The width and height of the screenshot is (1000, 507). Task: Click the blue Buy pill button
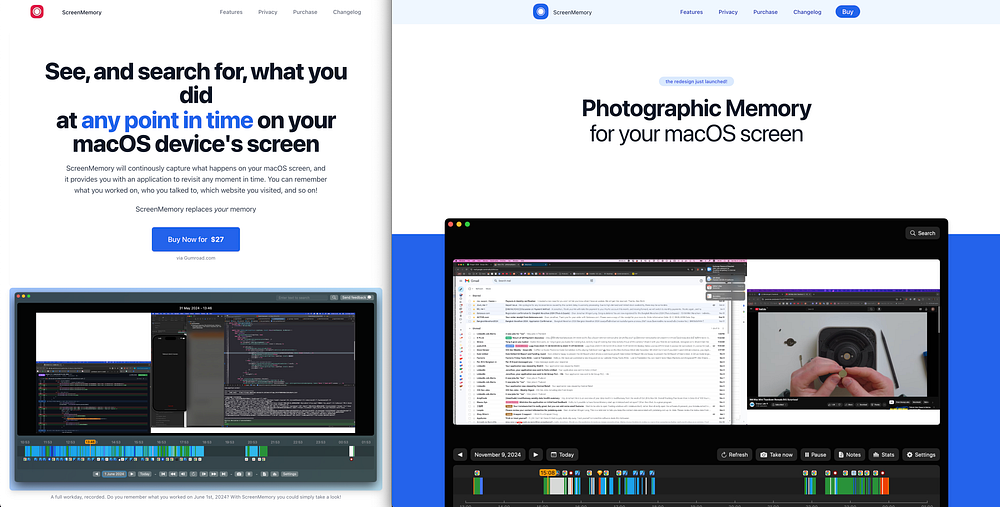(x=848, y=11)
